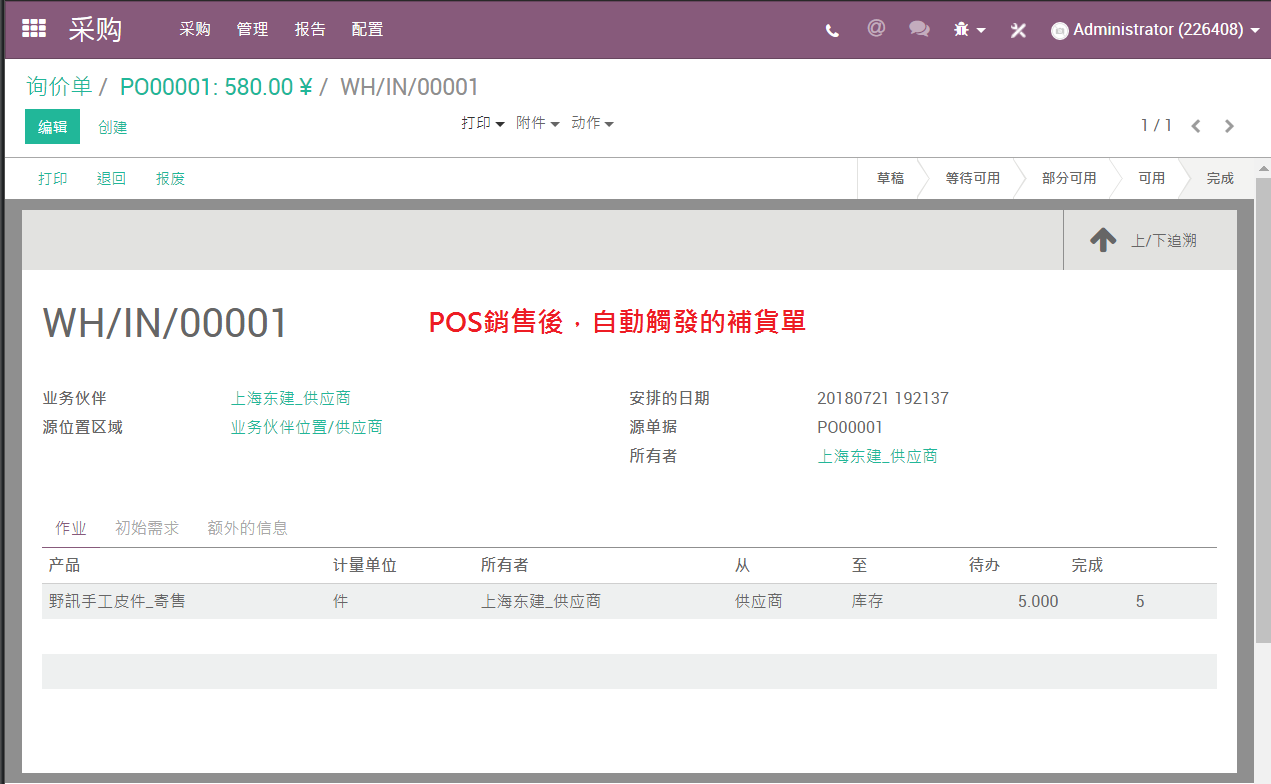Screen dimensions: 1271x784
Task: Expand the 附件 dropdown
Action: (x=538, y=123)
